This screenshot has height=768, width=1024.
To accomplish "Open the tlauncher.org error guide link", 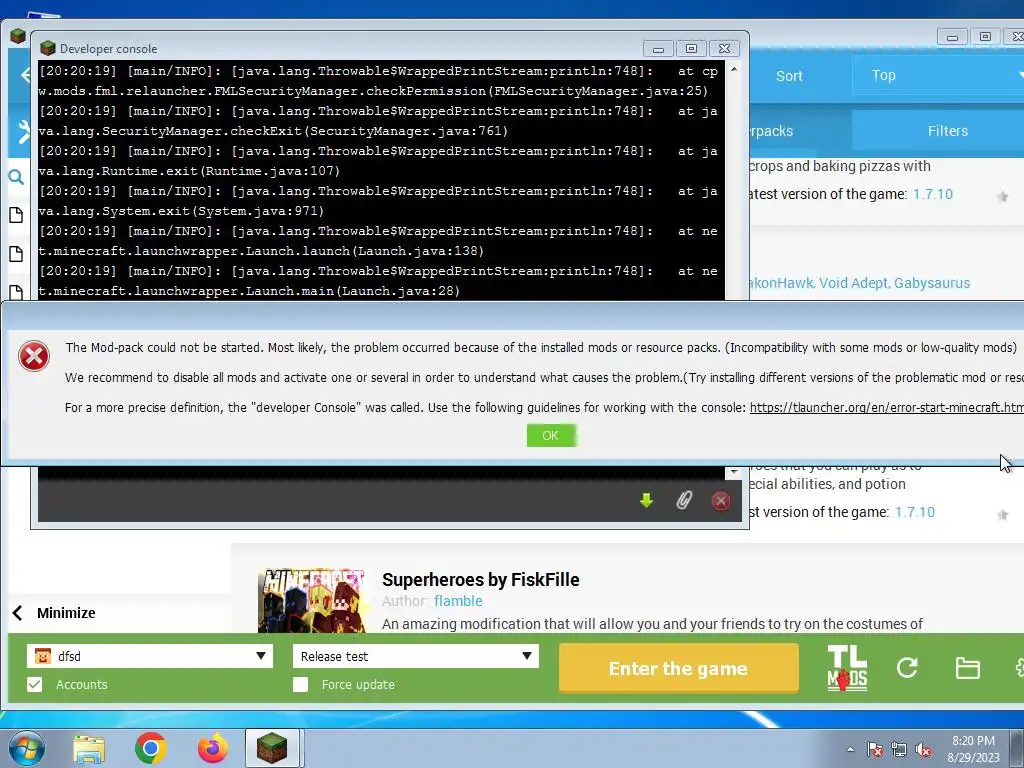I will [886, 408].
